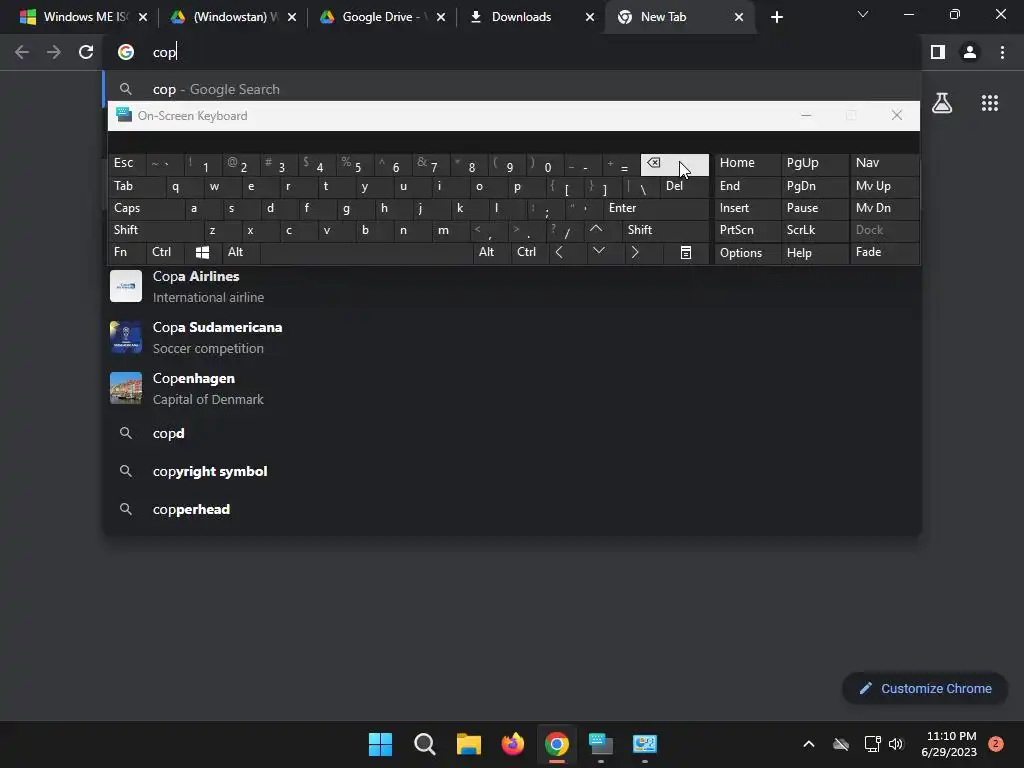Viewport: 1024px width, 768px height.
Task: Toggle the left Shift key
Action: pos(155,230)
